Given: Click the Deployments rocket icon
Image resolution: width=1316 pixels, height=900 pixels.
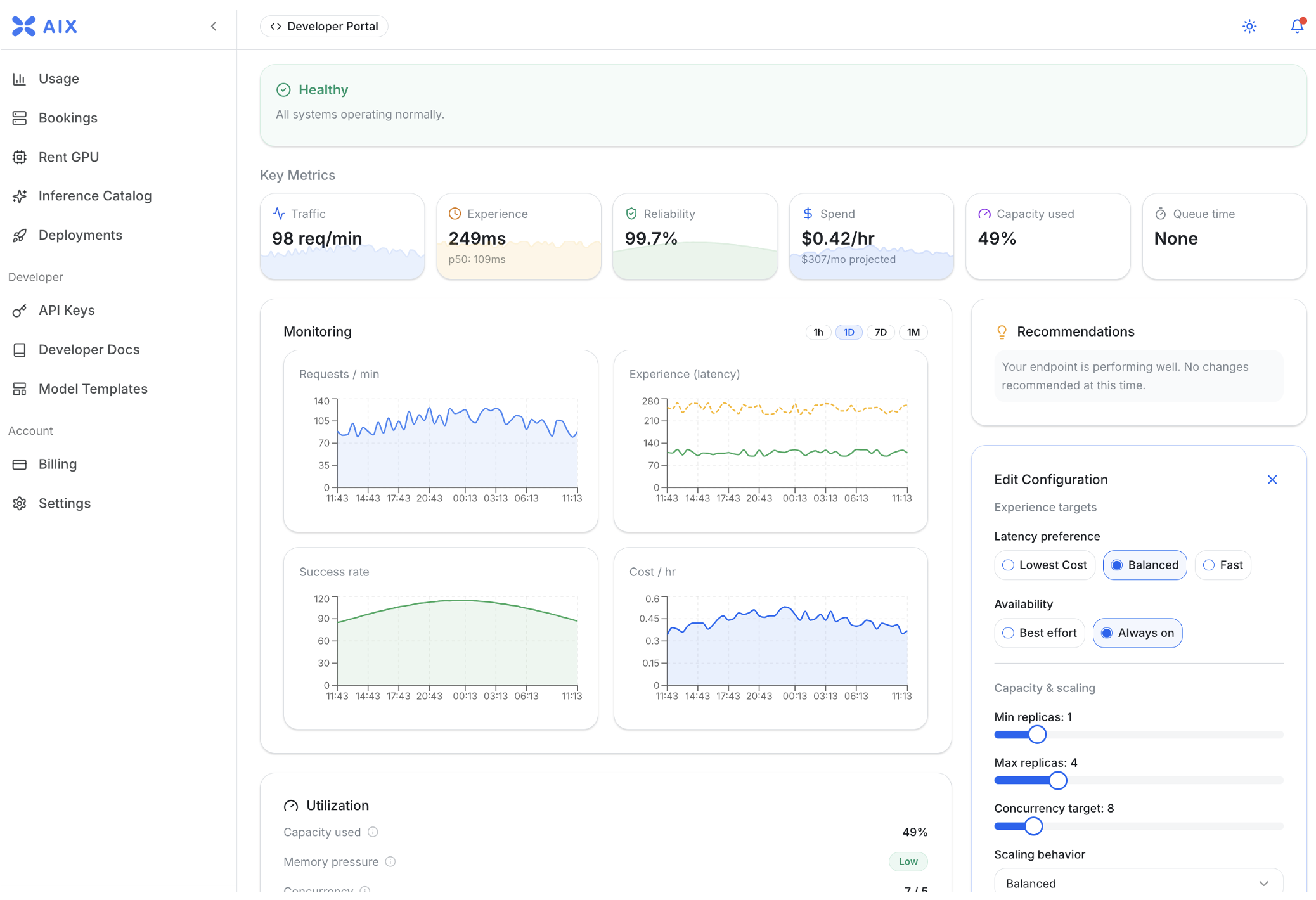Looking at the screenshot, I should point(20,235).
